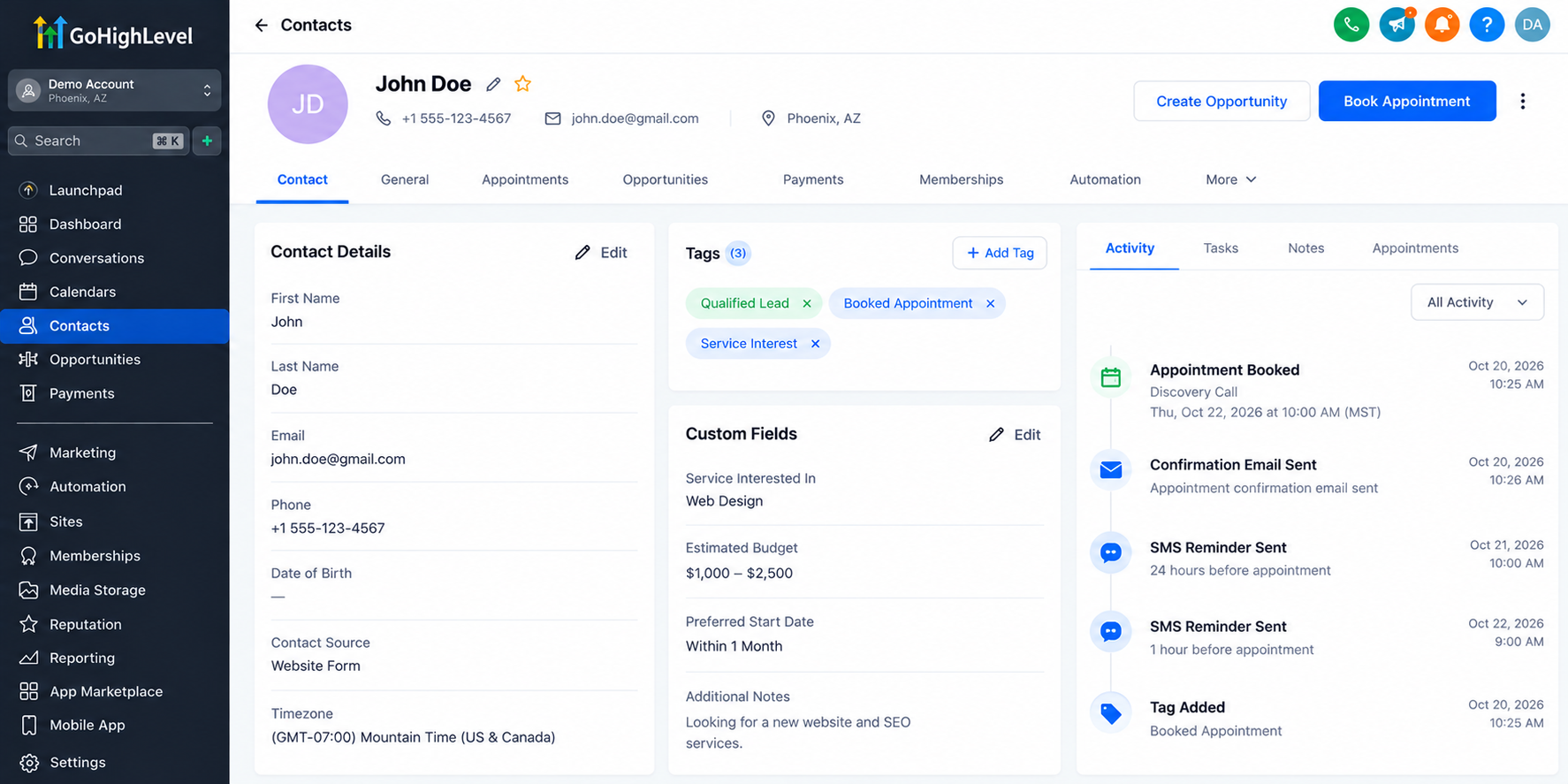Viewport: 1568px width, 784px height.
Task: Click the Tag Added activity icon
Action: (x=1111, y=713)
